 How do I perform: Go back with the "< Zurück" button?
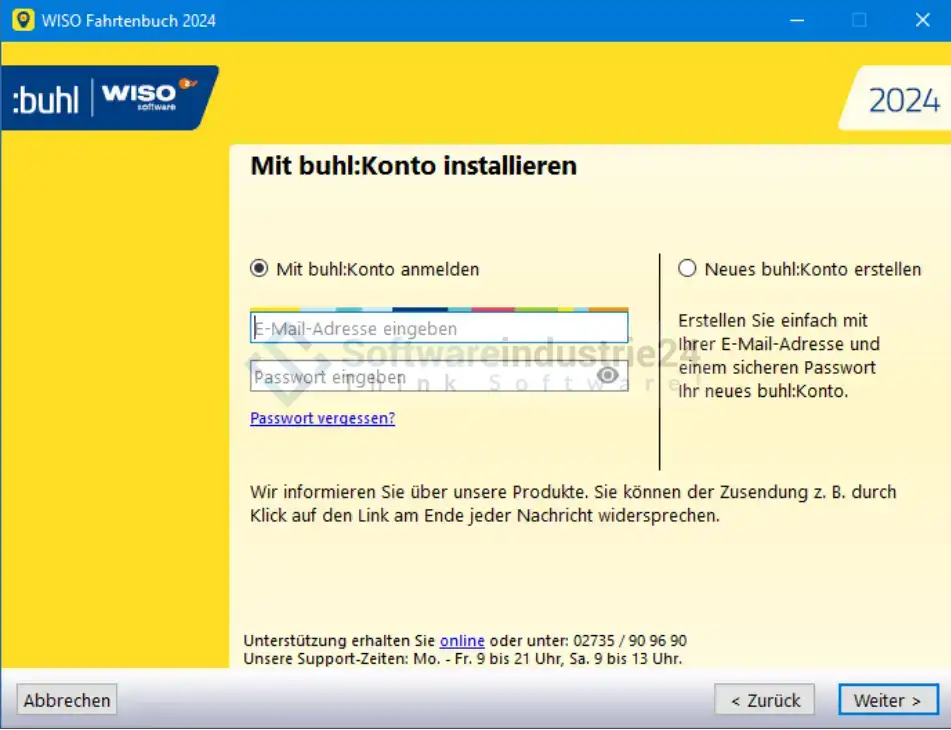pos(765,700)
